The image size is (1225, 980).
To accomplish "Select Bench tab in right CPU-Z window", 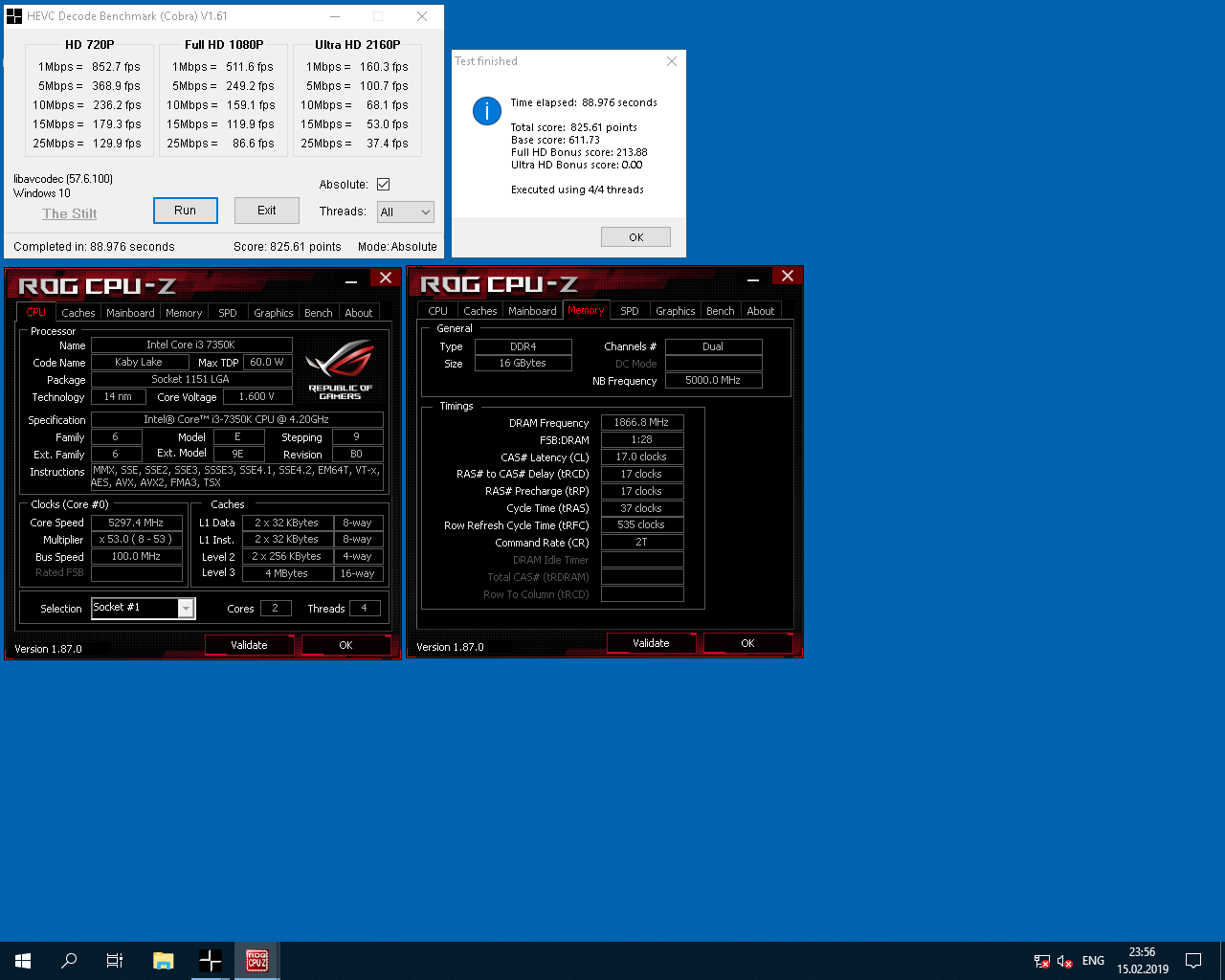I will pos(721,311).
